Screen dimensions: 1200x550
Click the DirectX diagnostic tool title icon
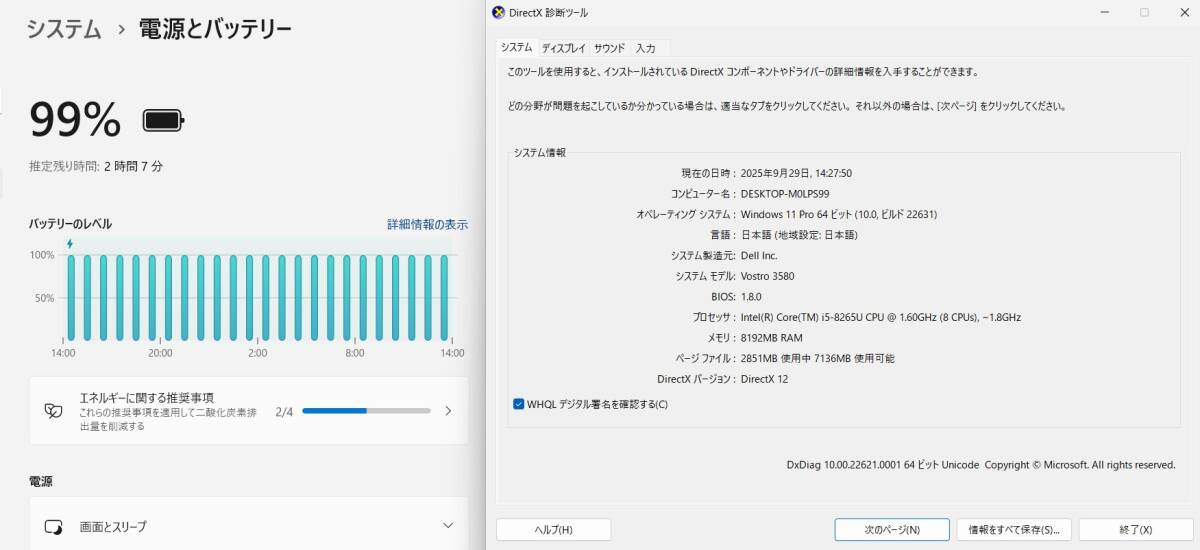[499, 12]
